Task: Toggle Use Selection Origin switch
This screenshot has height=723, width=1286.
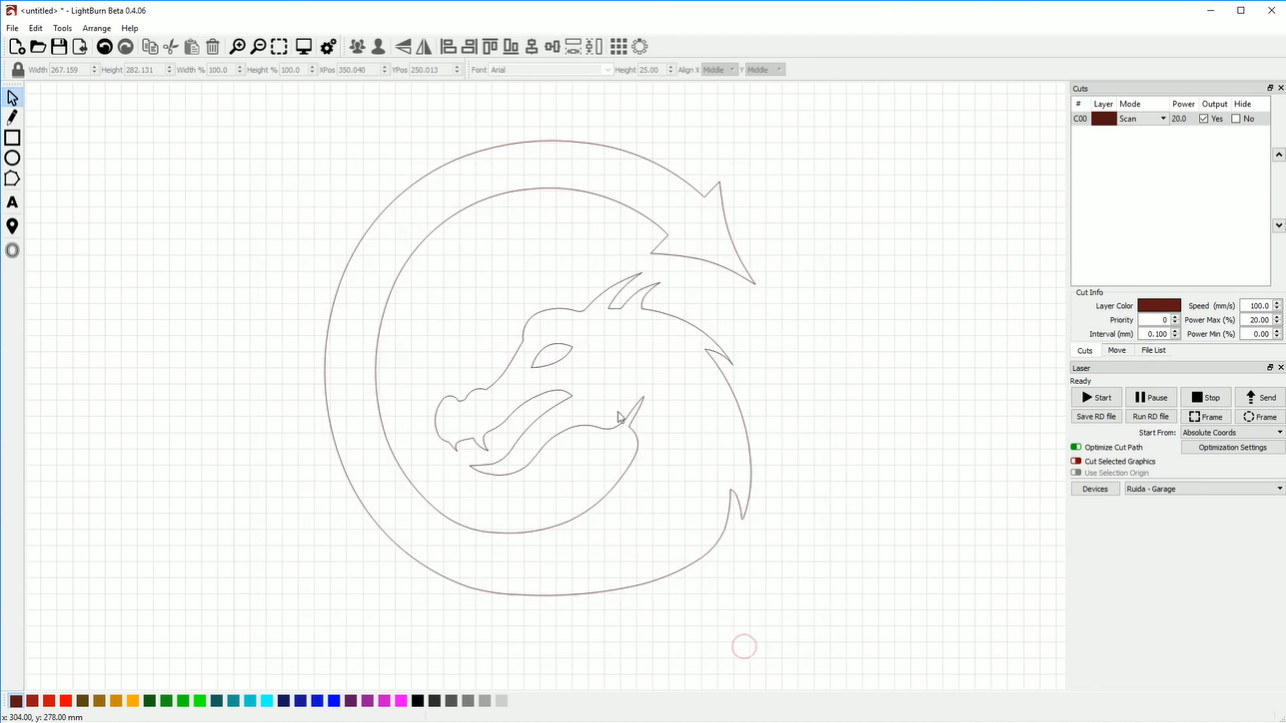Action: coord(1076,473)
